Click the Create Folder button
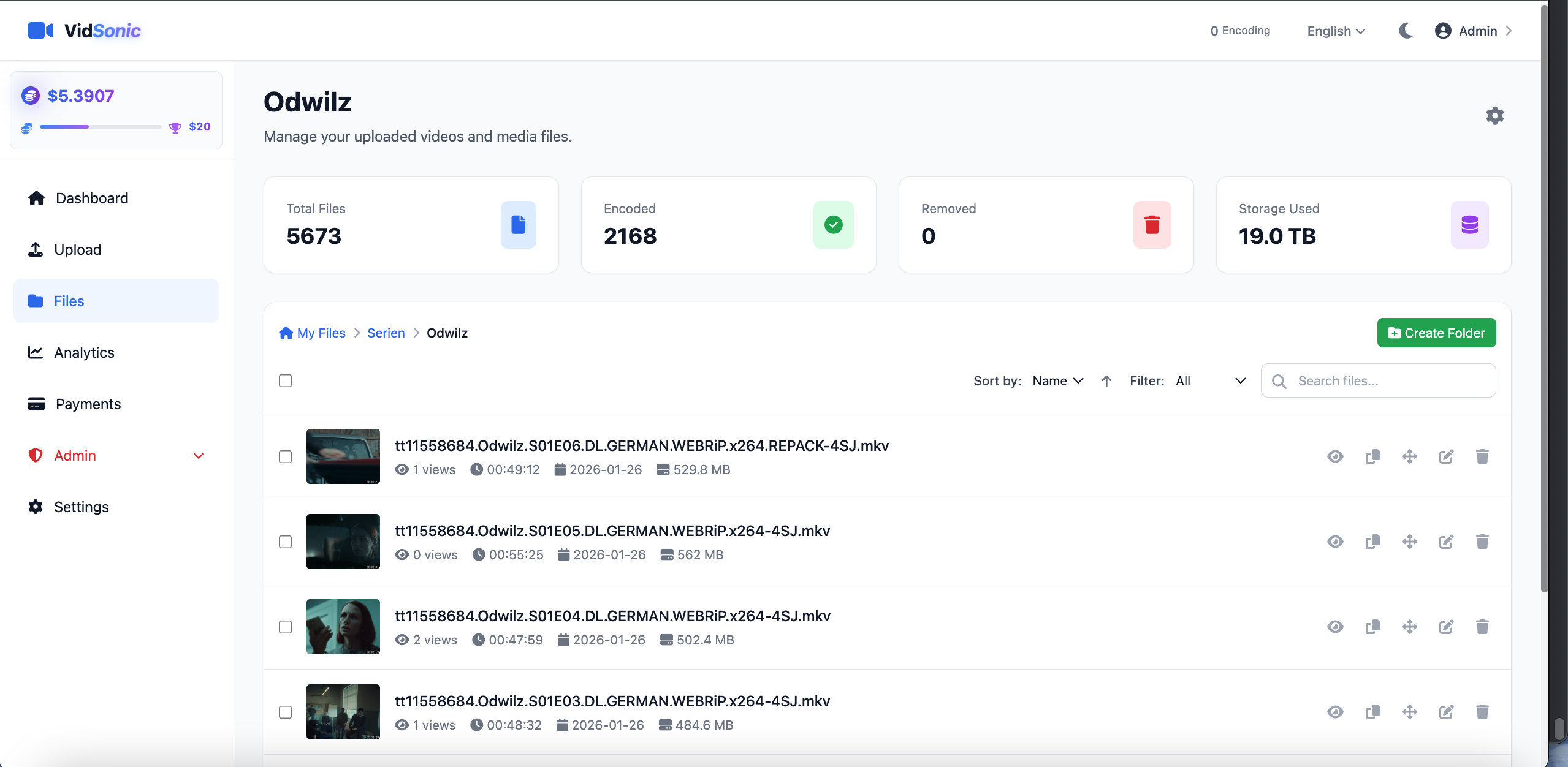Image resolution: width=1568 pixels, height=767 pixels. 1436,333
